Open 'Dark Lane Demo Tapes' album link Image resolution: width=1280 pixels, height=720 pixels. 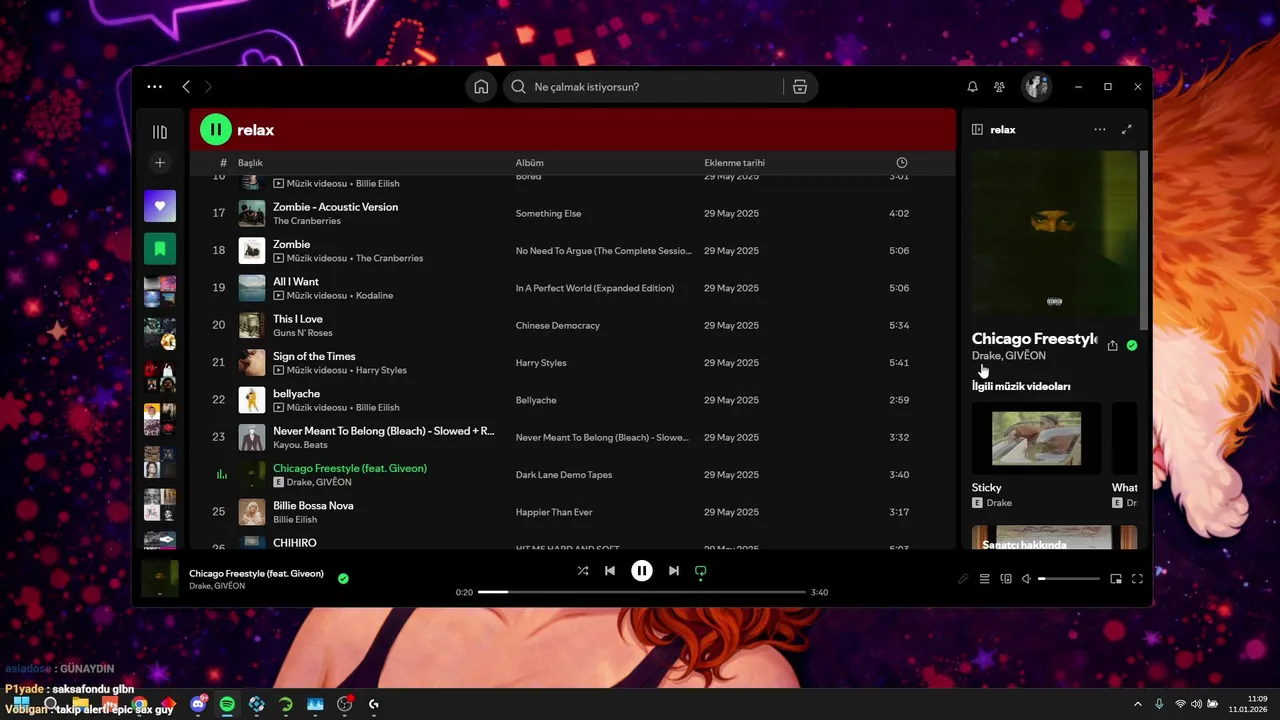coord(564,475)
